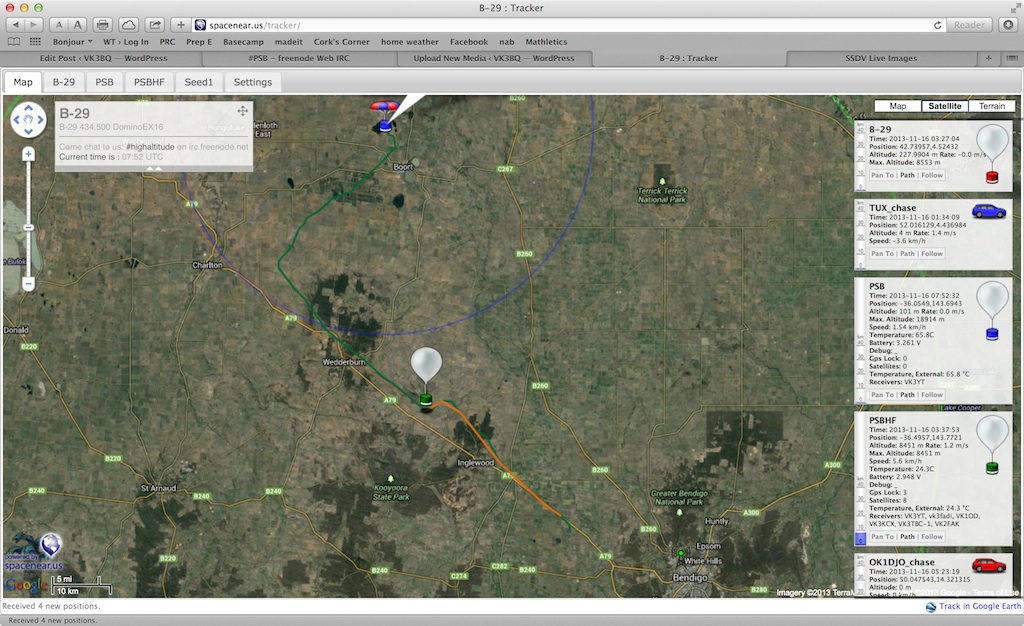1024x626 pixels.
Task: Open the Settings tab
Action: pyautogui.click(x=253, y=82)
